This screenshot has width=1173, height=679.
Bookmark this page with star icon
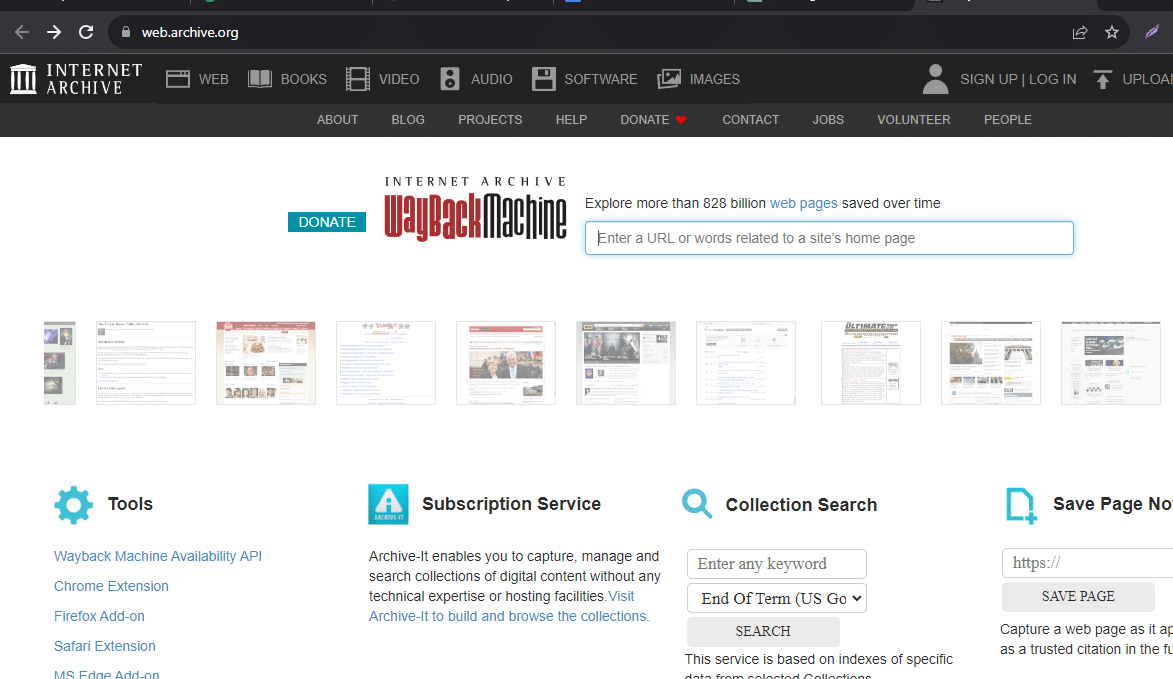tap(1112, 32)
